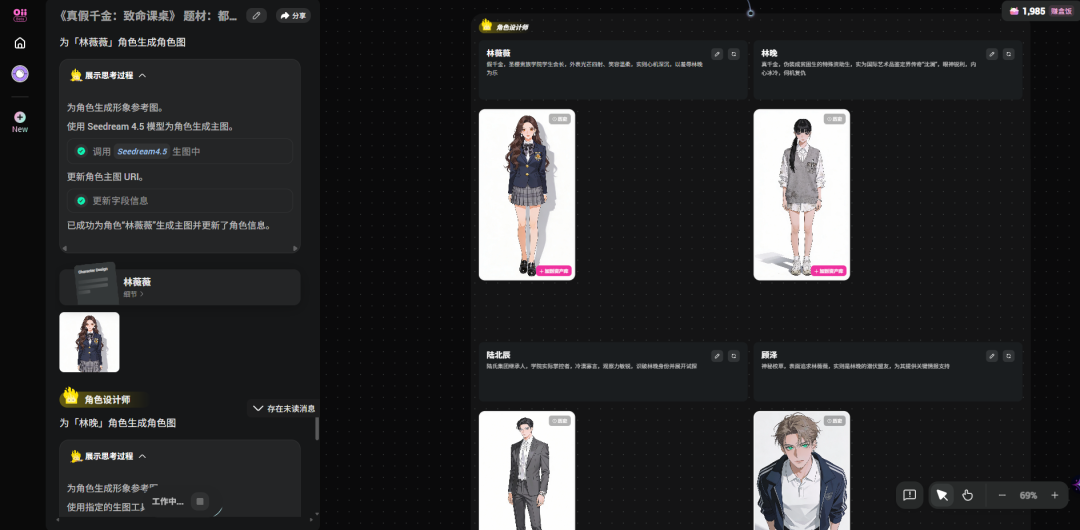Add 林晚 image to asset library
Image resolution: width=1080 pixels, height=530 pixels.
coord(829,271)
